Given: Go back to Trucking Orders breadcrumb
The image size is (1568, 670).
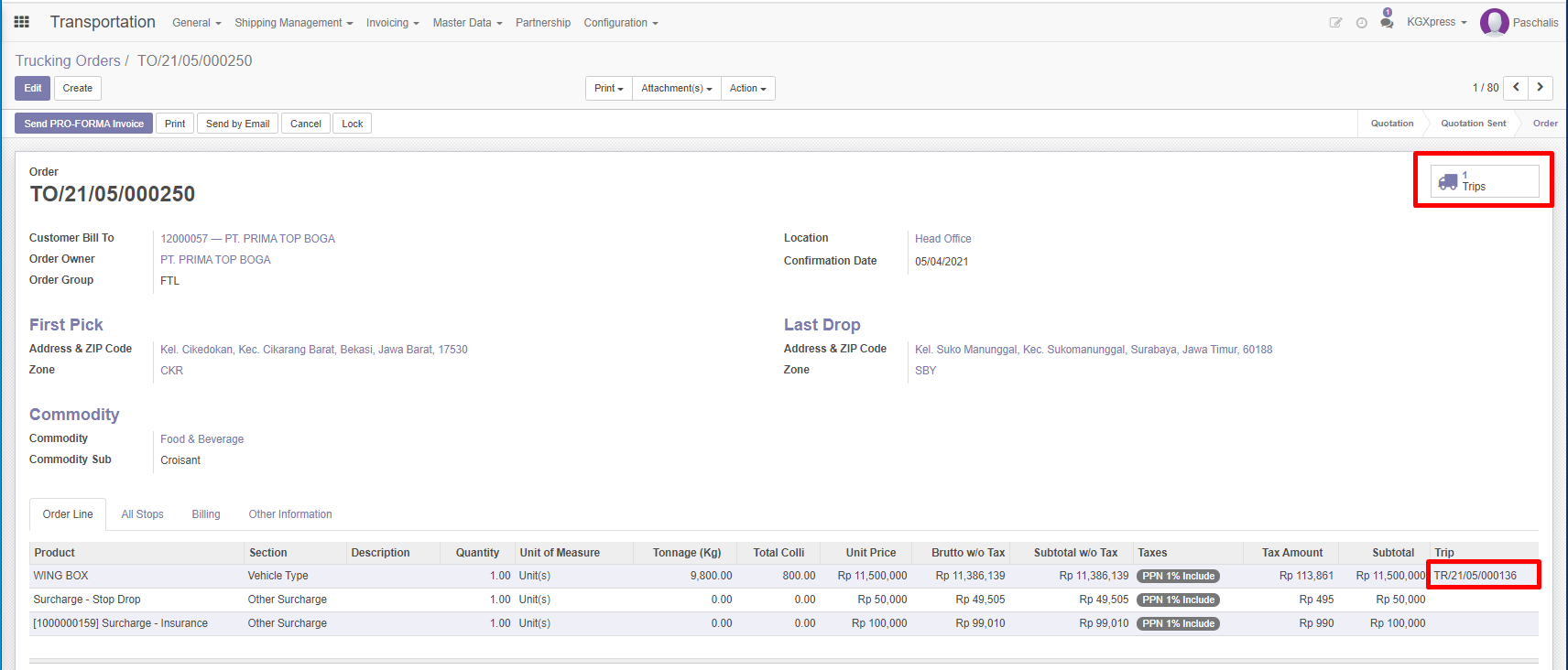Looking at the screenshot, I should (x=68, y=60).
